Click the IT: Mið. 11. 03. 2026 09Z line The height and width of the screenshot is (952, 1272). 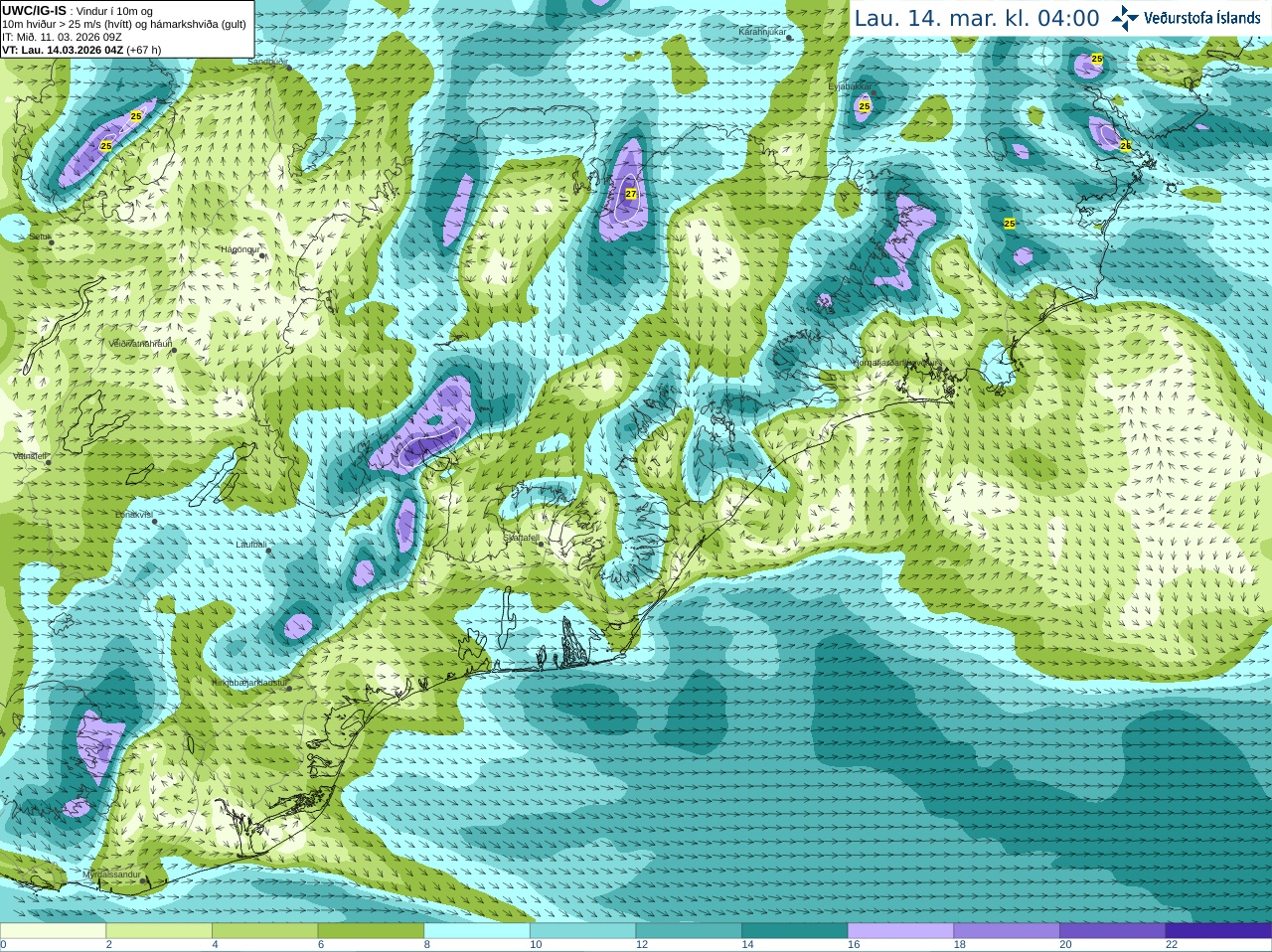(x=62, y=37)
